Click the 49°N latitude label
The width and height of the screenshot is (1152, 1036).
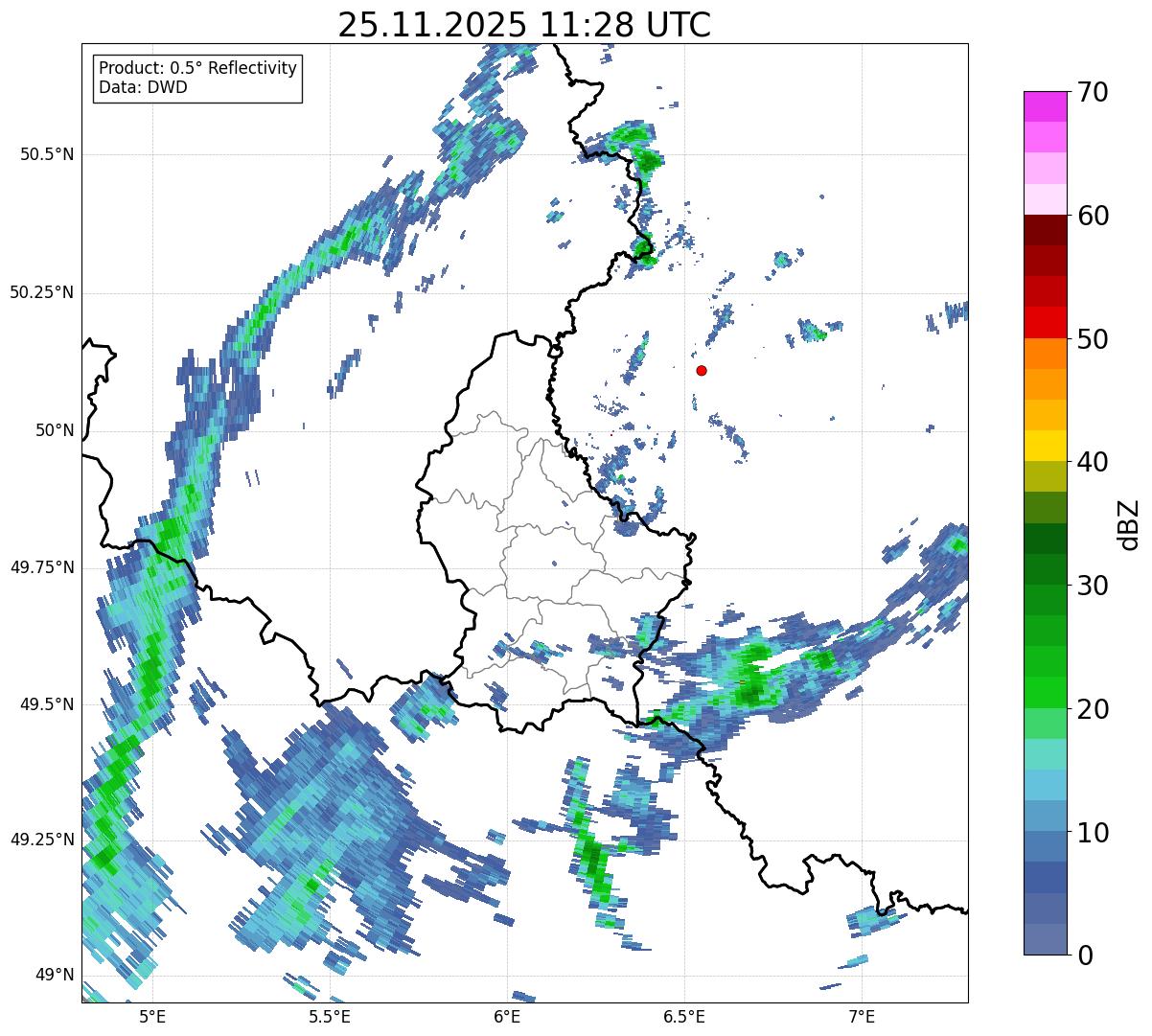54,975
